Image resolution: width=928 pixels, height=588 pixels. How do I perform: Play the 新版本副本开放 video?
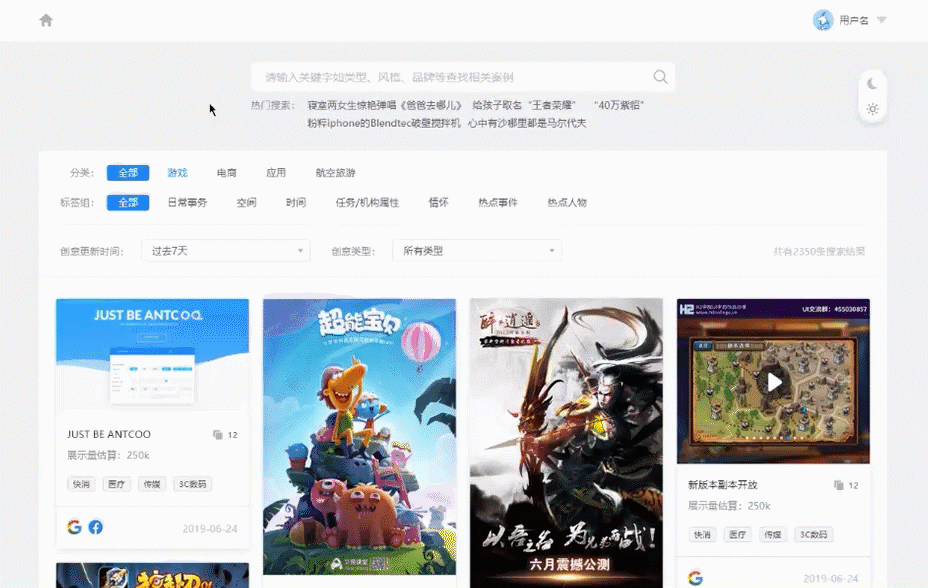(774, 382)
